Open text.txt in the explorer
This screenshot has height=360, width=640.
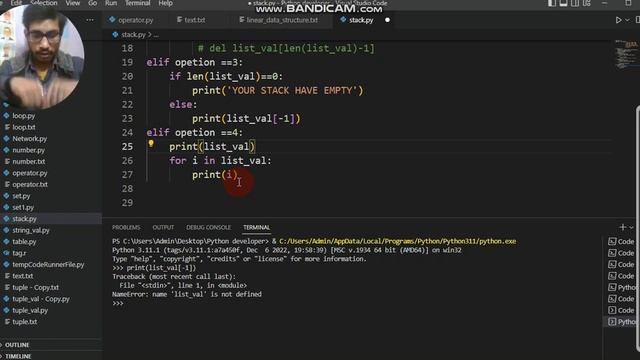point(22,276)
